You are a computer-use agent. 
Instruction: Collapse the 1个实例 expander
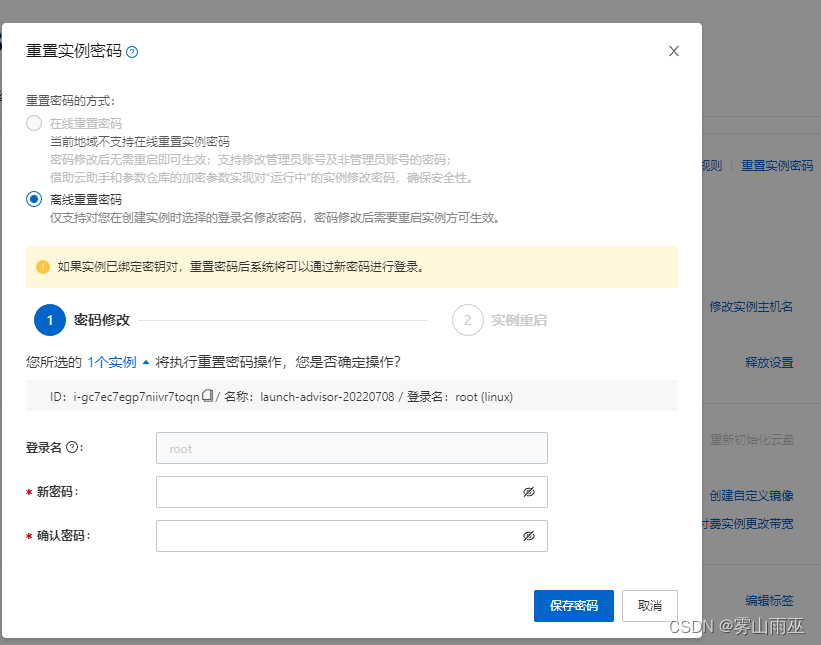[x=146, y=362]
